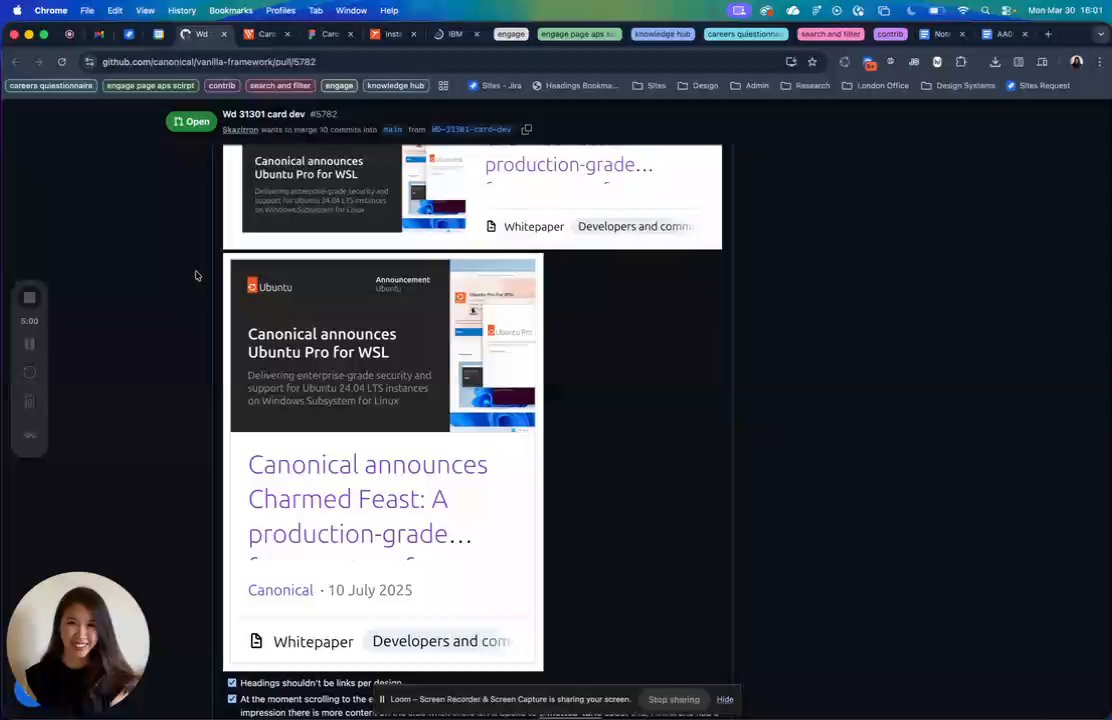Click 'Hide' on the screen sharing bar
This screenshot has width=1112, height=720.
coord(725,699)
